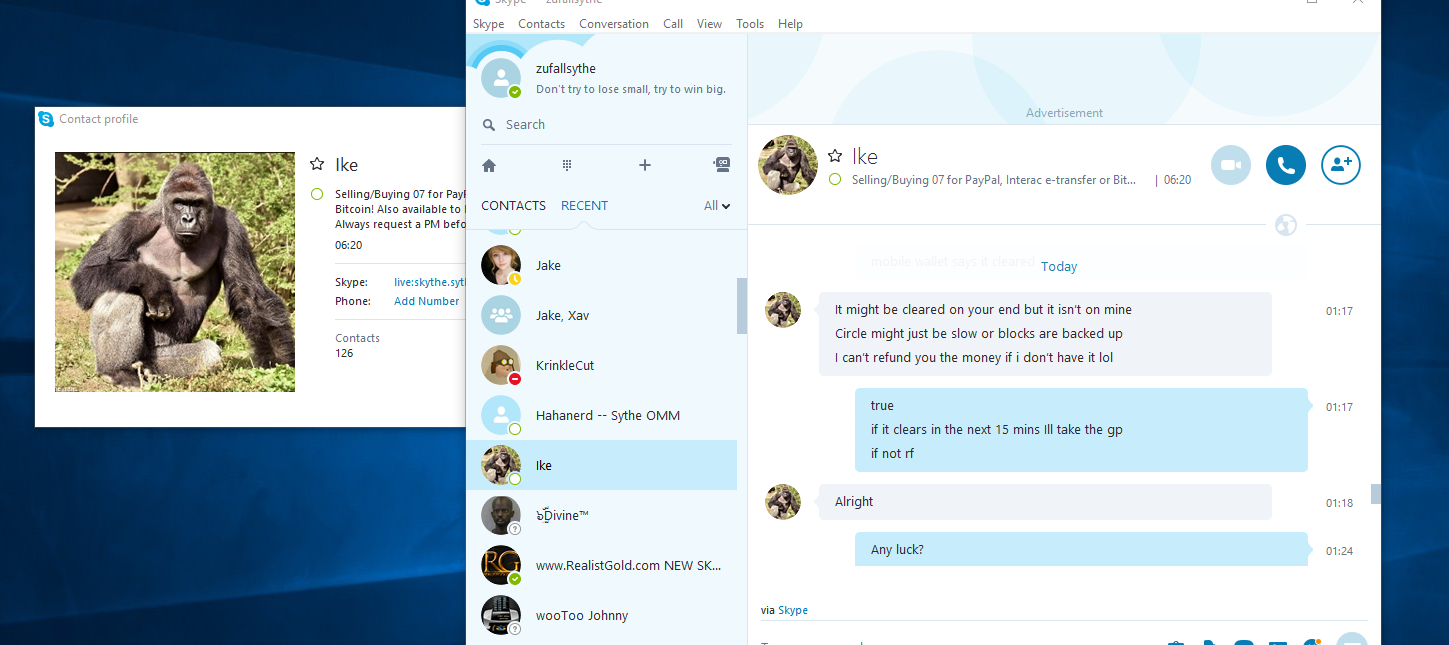Click the chat history scrollbar thumb
The width and height of the screenshot is (1449, 645).
pos(1376,493)
